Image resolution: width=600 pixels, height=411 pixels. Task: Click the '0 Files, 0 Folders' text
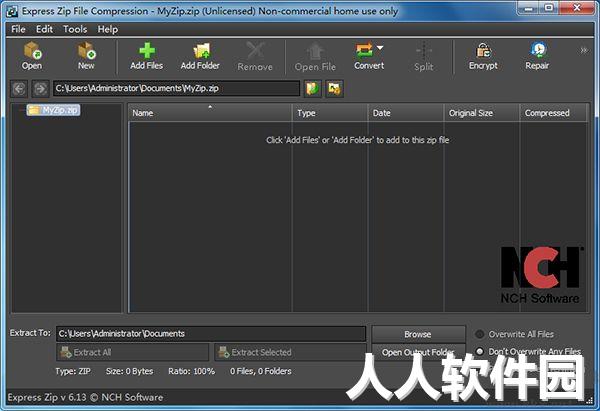[x=261, y=371]
